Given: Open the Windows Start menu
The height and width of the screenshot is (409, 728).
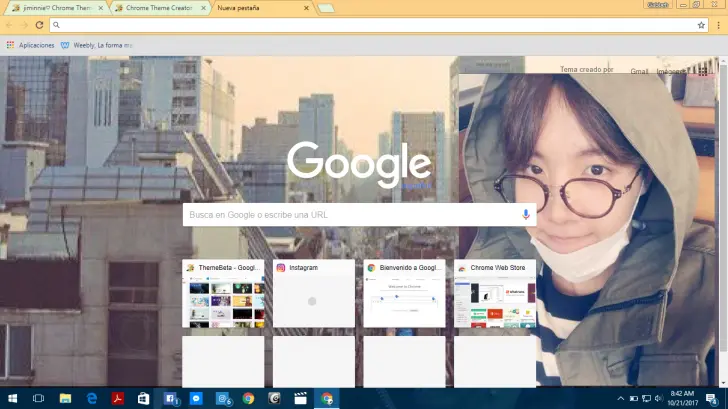Looking at the screenshot, I should [x=11, y=398].
